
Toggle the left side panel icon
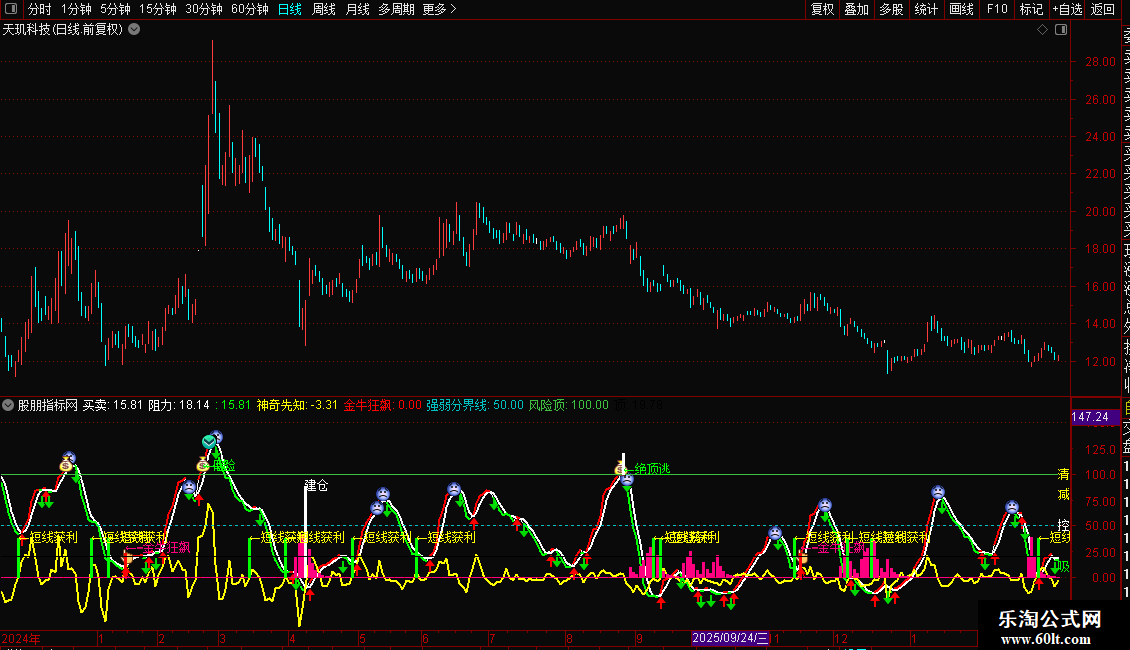11,9
